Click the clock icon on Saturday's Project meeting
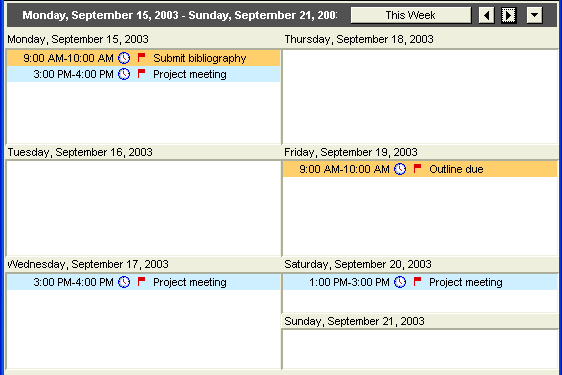The height and width of the screenshot is (375, 562). click(x=400, y=282)
